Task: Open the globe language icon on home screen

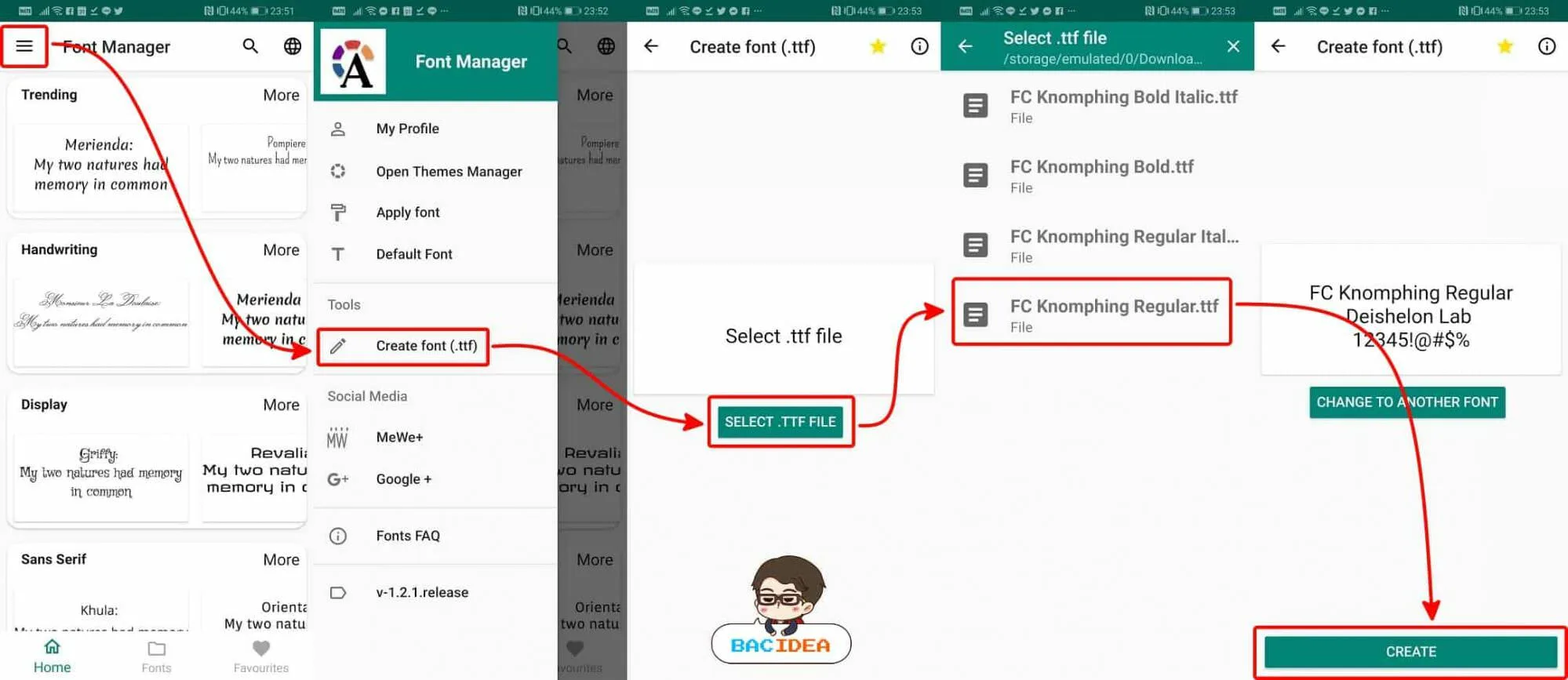Action: pyautogui.click(x=293, y=46)
